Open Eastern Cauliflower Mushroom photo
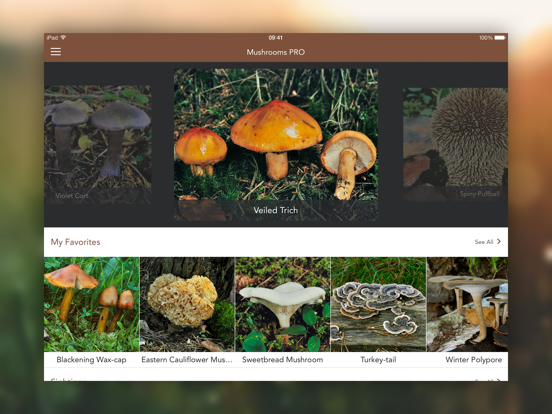Screen dimensions: 552x414 [187, 304]
